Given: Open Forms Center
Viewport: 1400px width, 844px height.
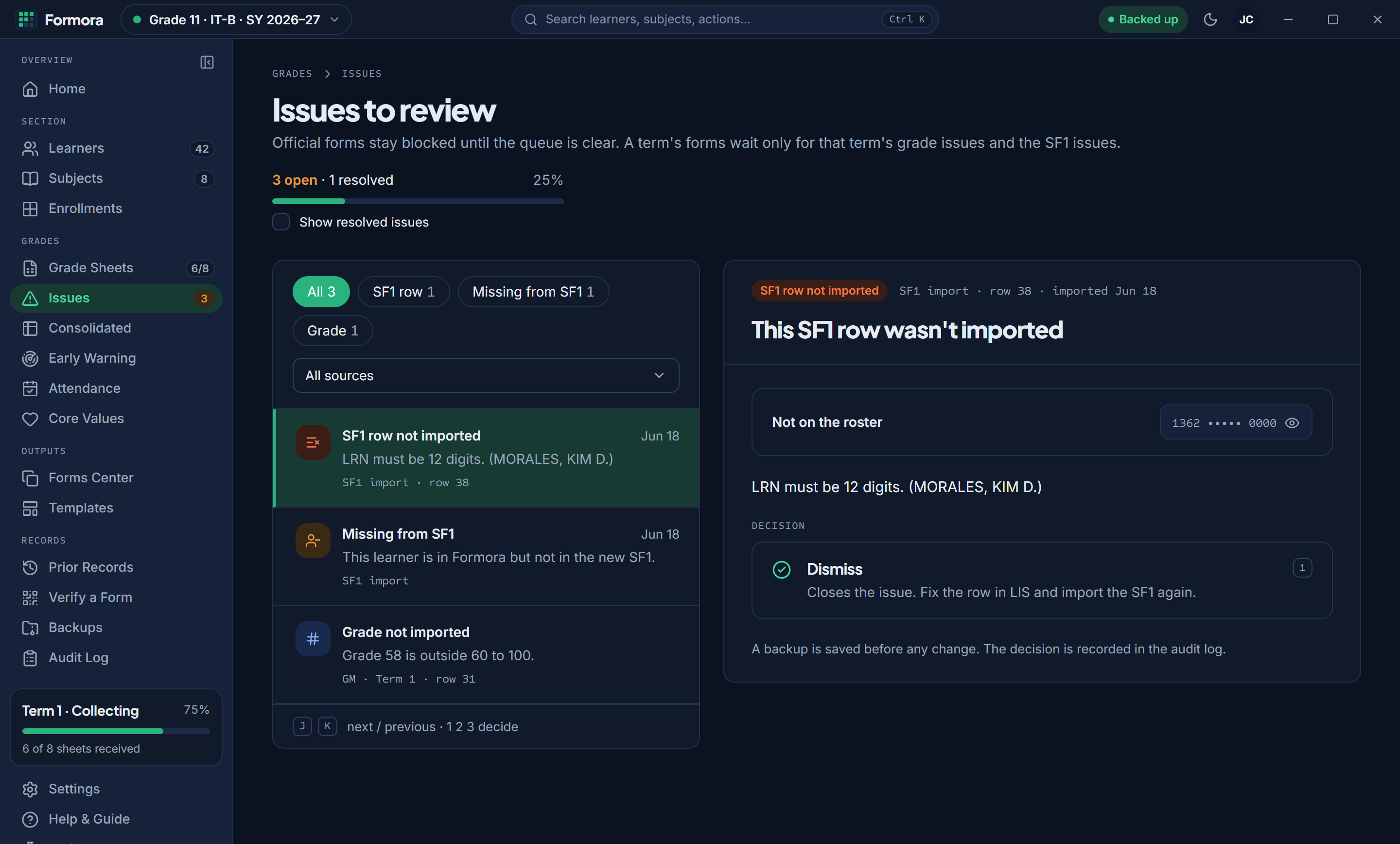Looking at the screenshot, I should pyautogui.click(x=116, y=477).
